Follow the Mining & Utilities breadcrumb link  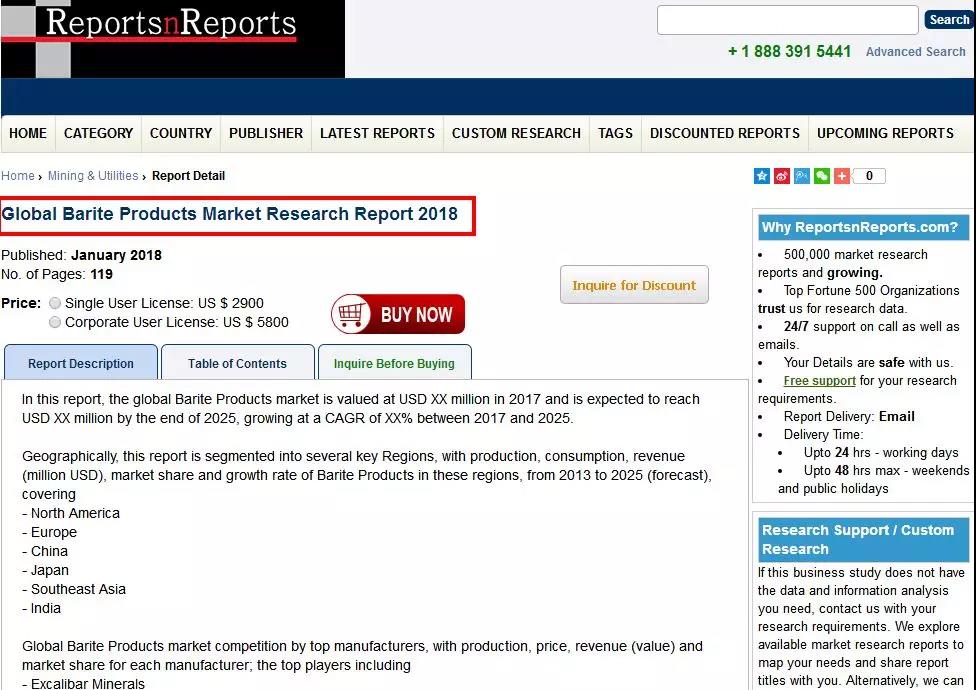(93, 176)
